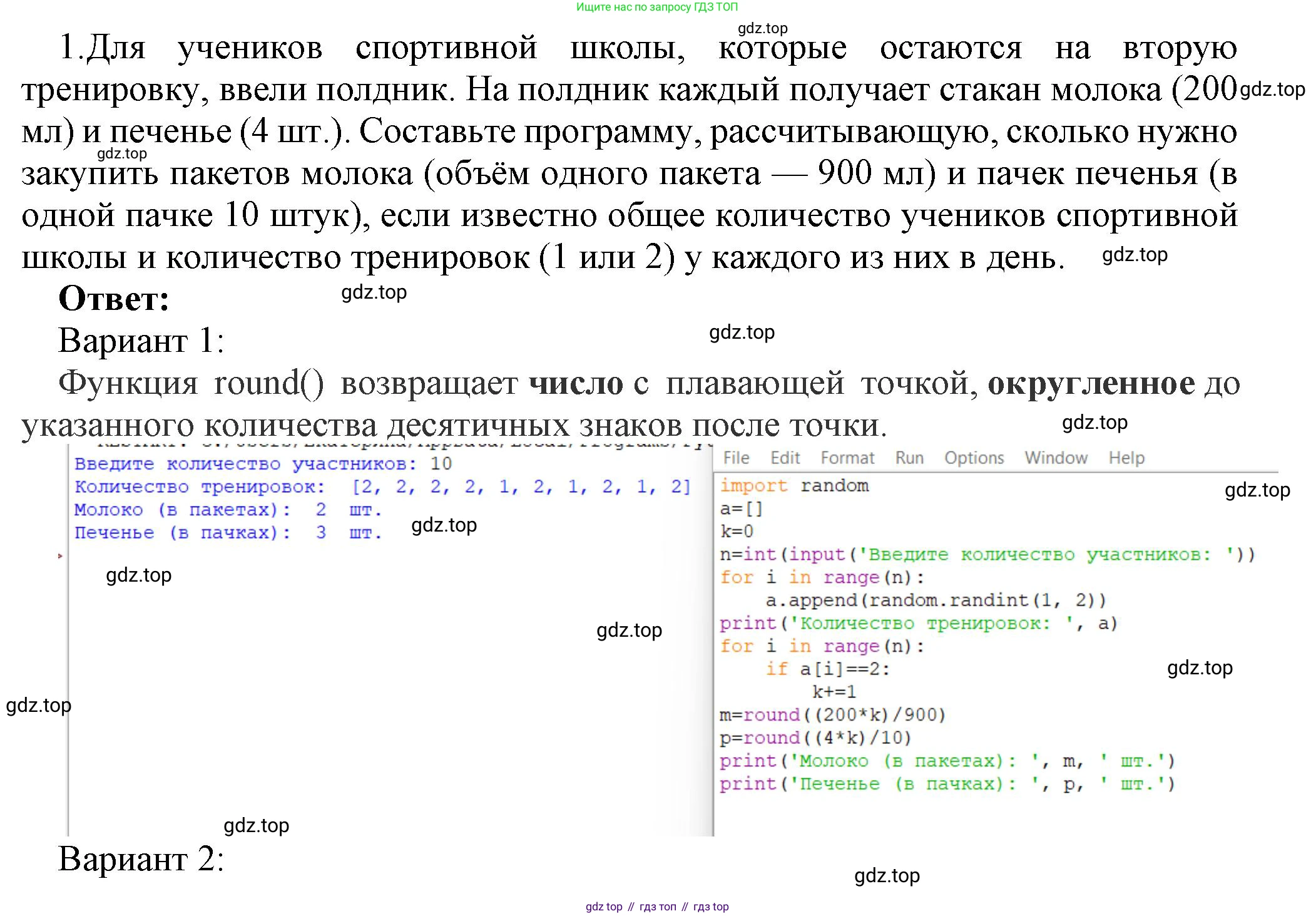The image size is (1316, 916).
Task: Click the 'Ответ:' heading
Action: [x=113, y=299]
